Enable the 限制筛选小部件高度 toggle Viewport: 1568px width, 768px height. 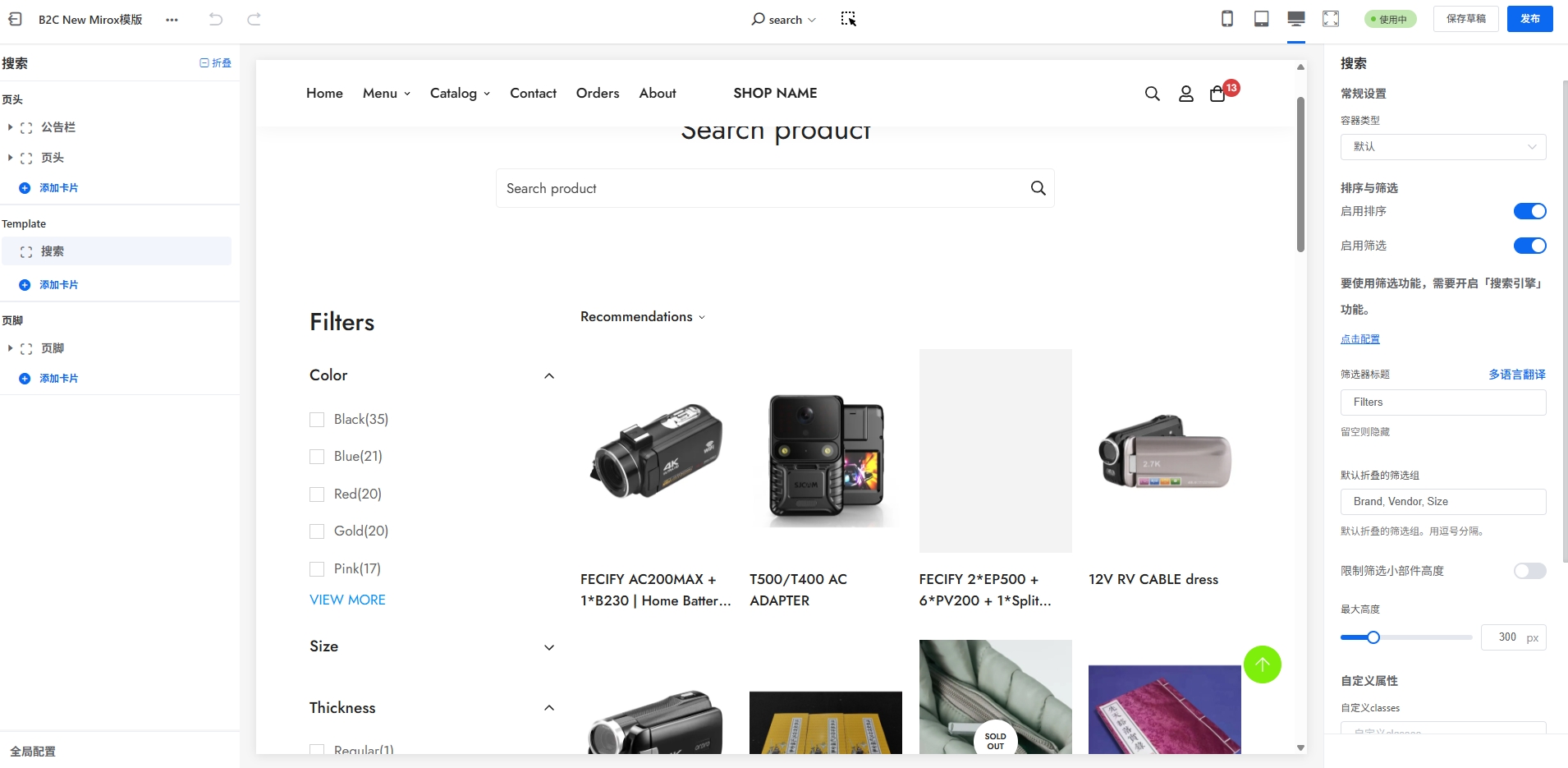tap(1529, 571)
